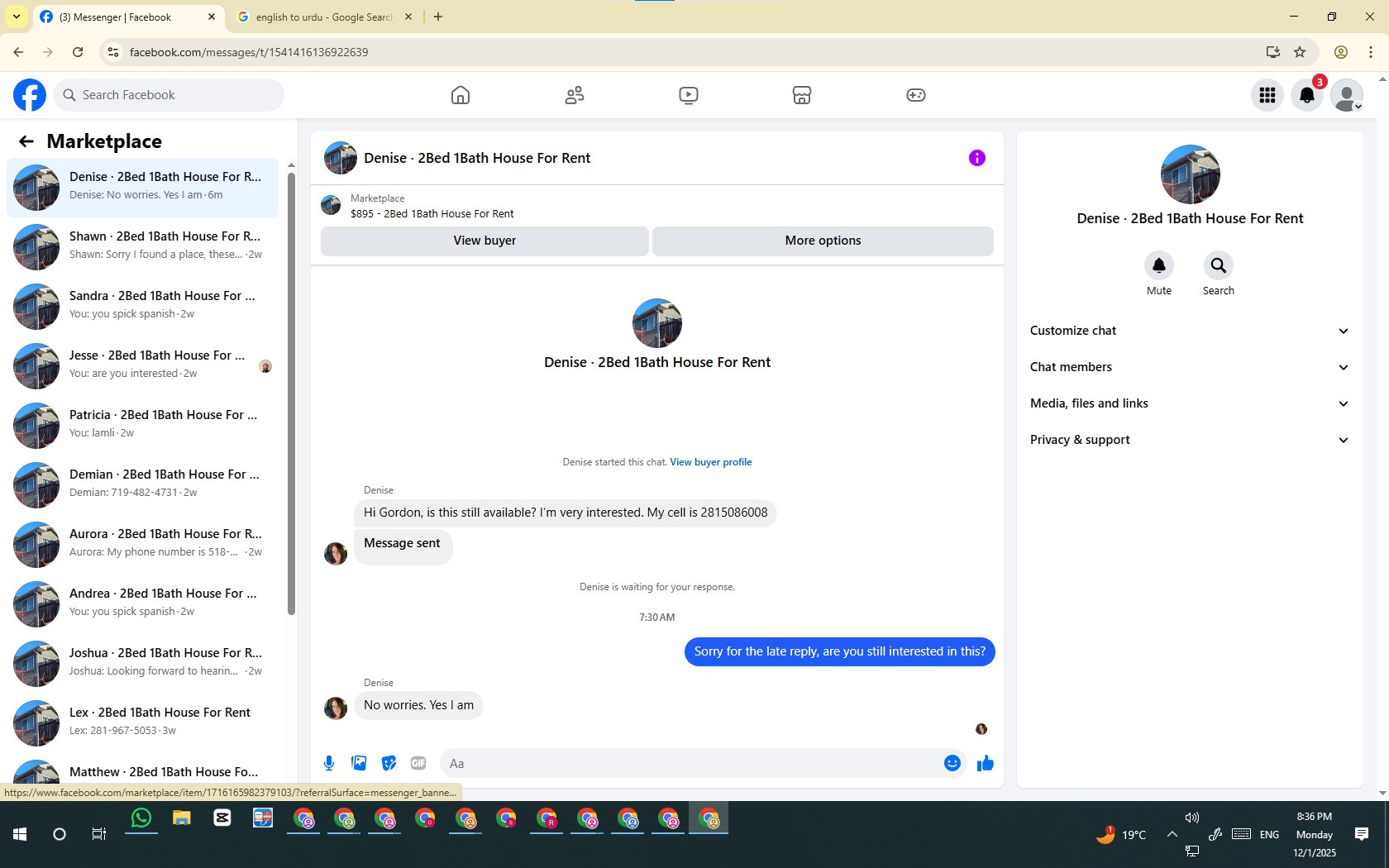Open a new browser tab
Image resolution: width=1389 pixels, height=868 pixels.
click(x=438, y=17)
